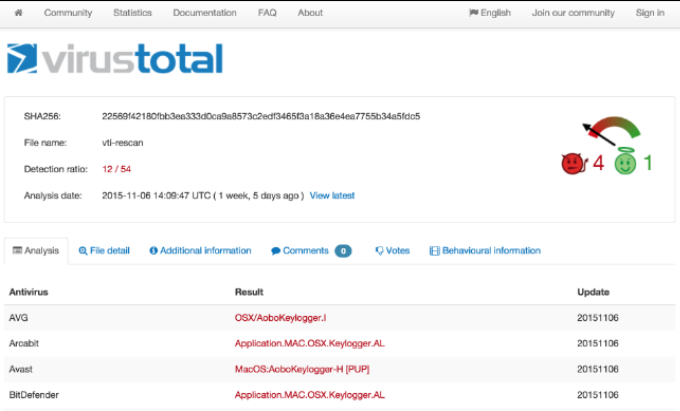Screen dimensions: 680x411
Task: Click the VirusTotal logo
Action: 115,59
